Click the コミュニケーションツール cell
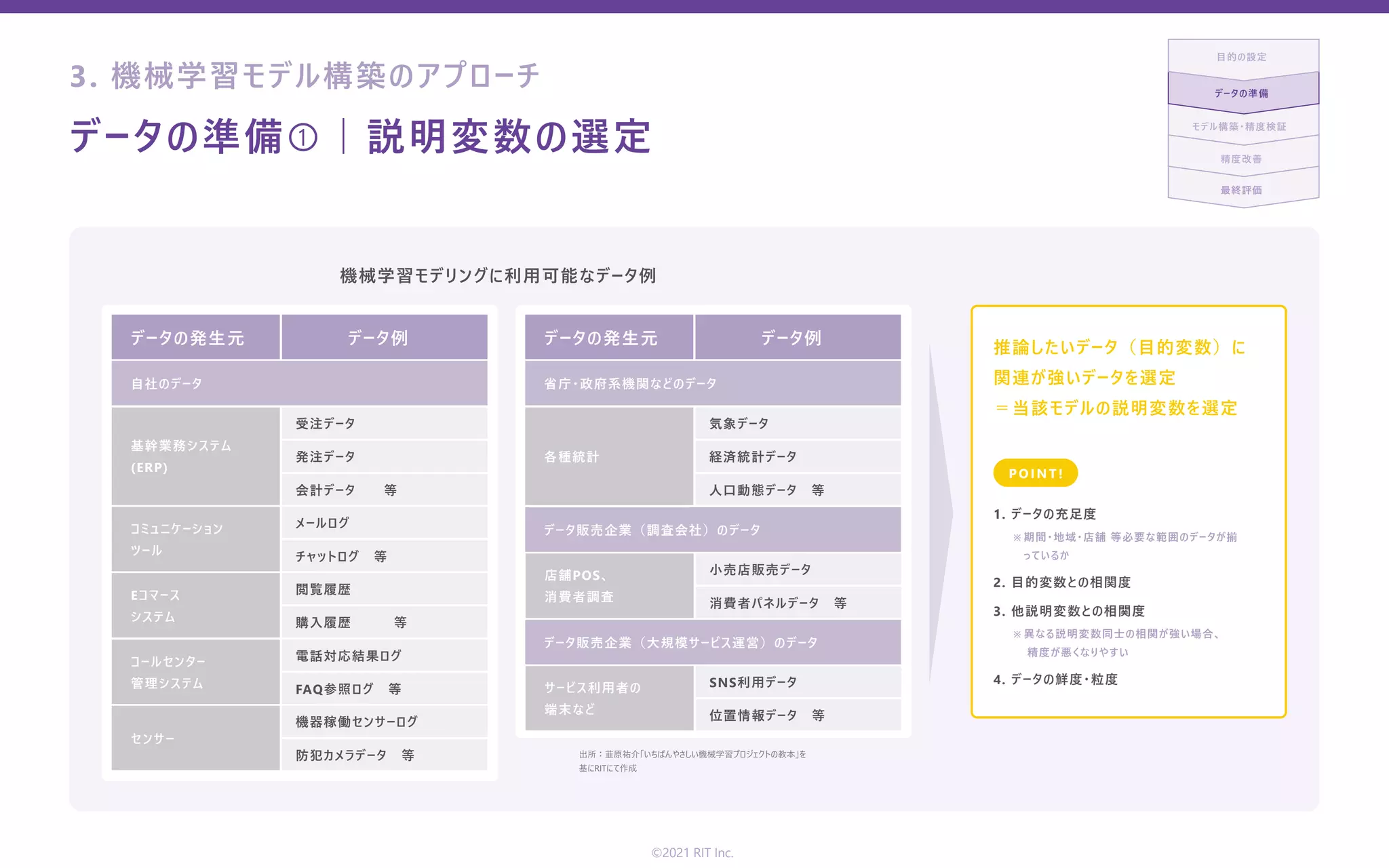1389x868 pixels. [x=195, y=539]
